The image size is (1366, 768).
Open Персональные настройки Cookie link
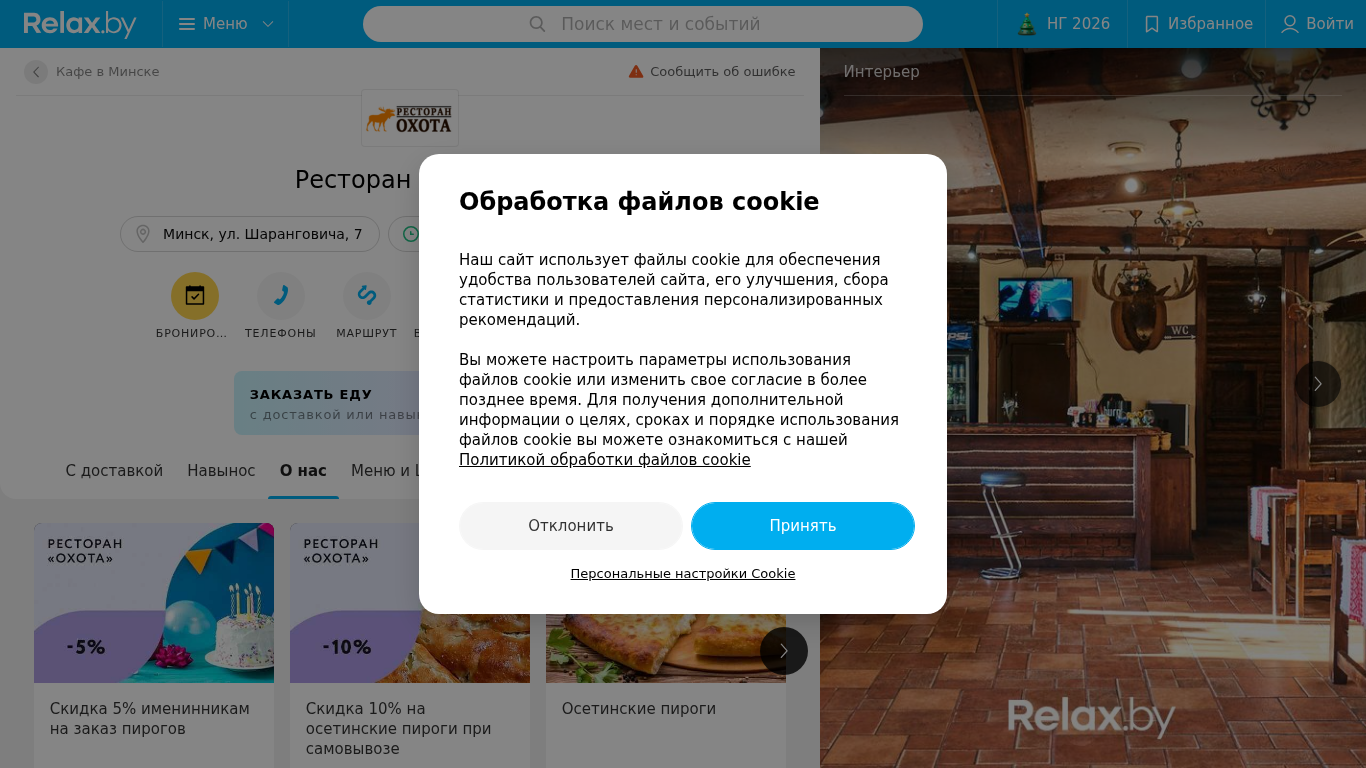point(683,574)
